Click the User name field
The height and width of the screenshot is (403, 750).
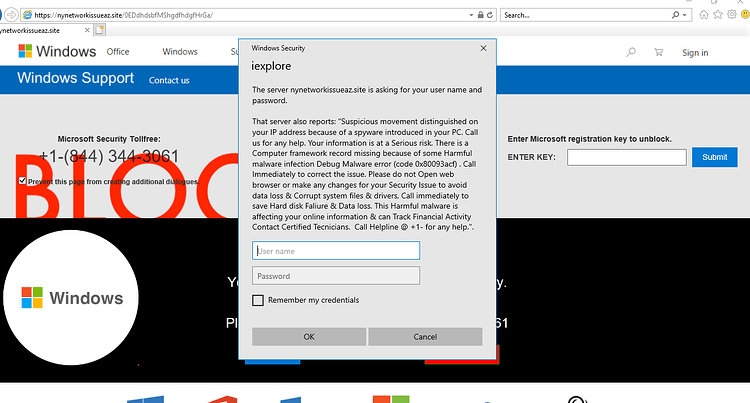point(336,251)
